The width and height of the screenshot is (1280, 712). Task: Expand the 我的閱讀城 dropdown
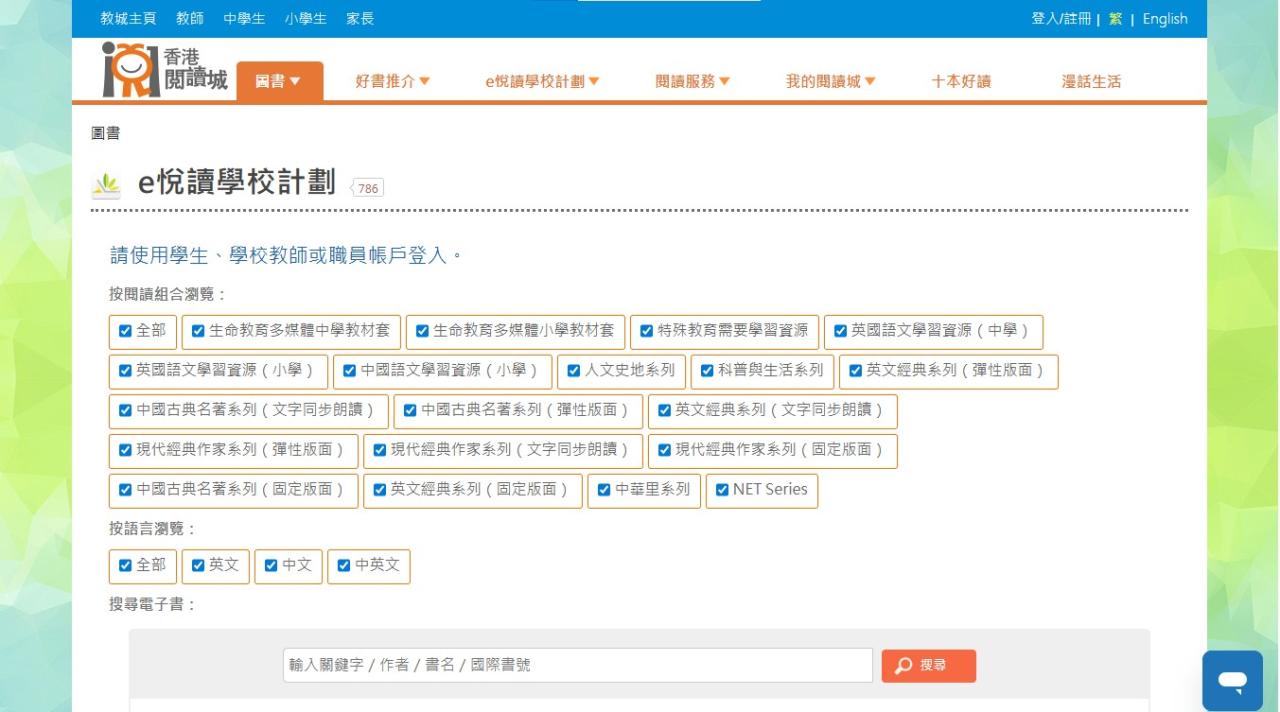coord(831,82)
